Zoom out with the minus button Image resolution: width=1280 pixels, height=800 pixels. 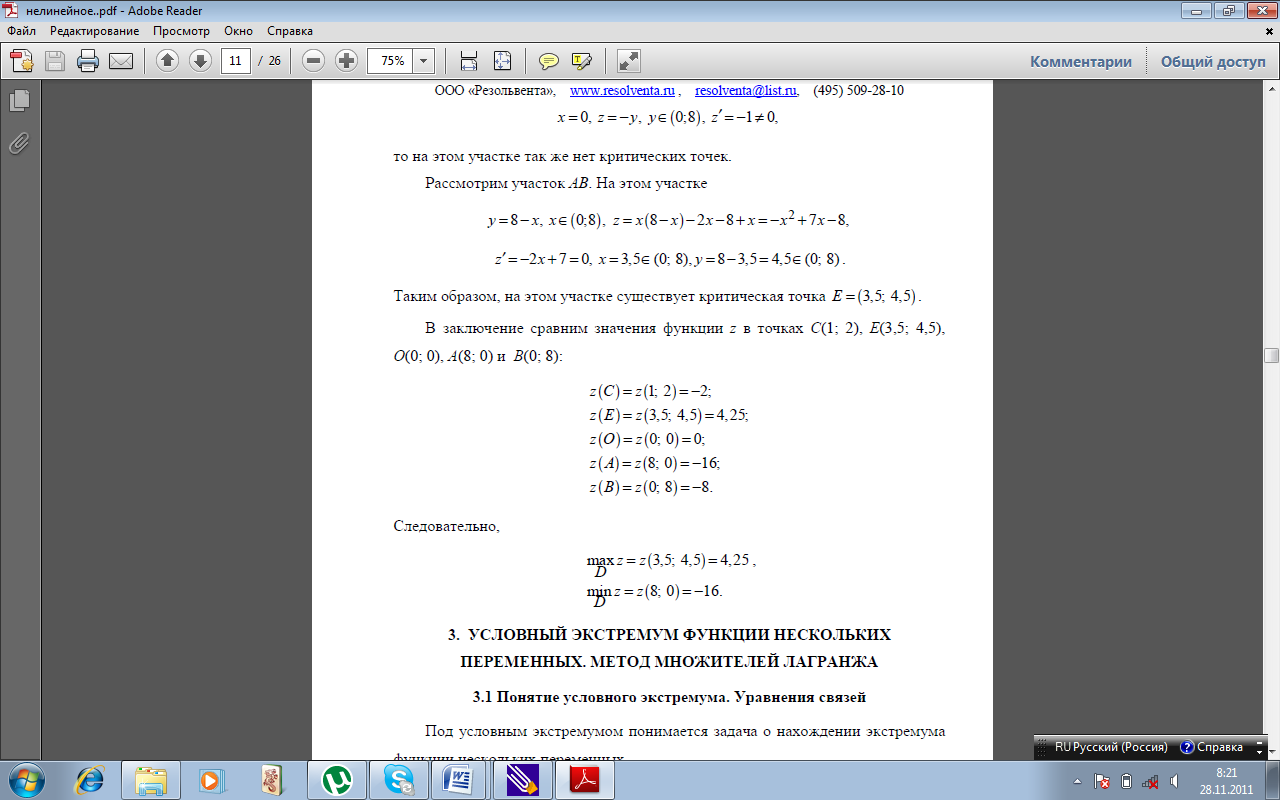pos(314,61)
